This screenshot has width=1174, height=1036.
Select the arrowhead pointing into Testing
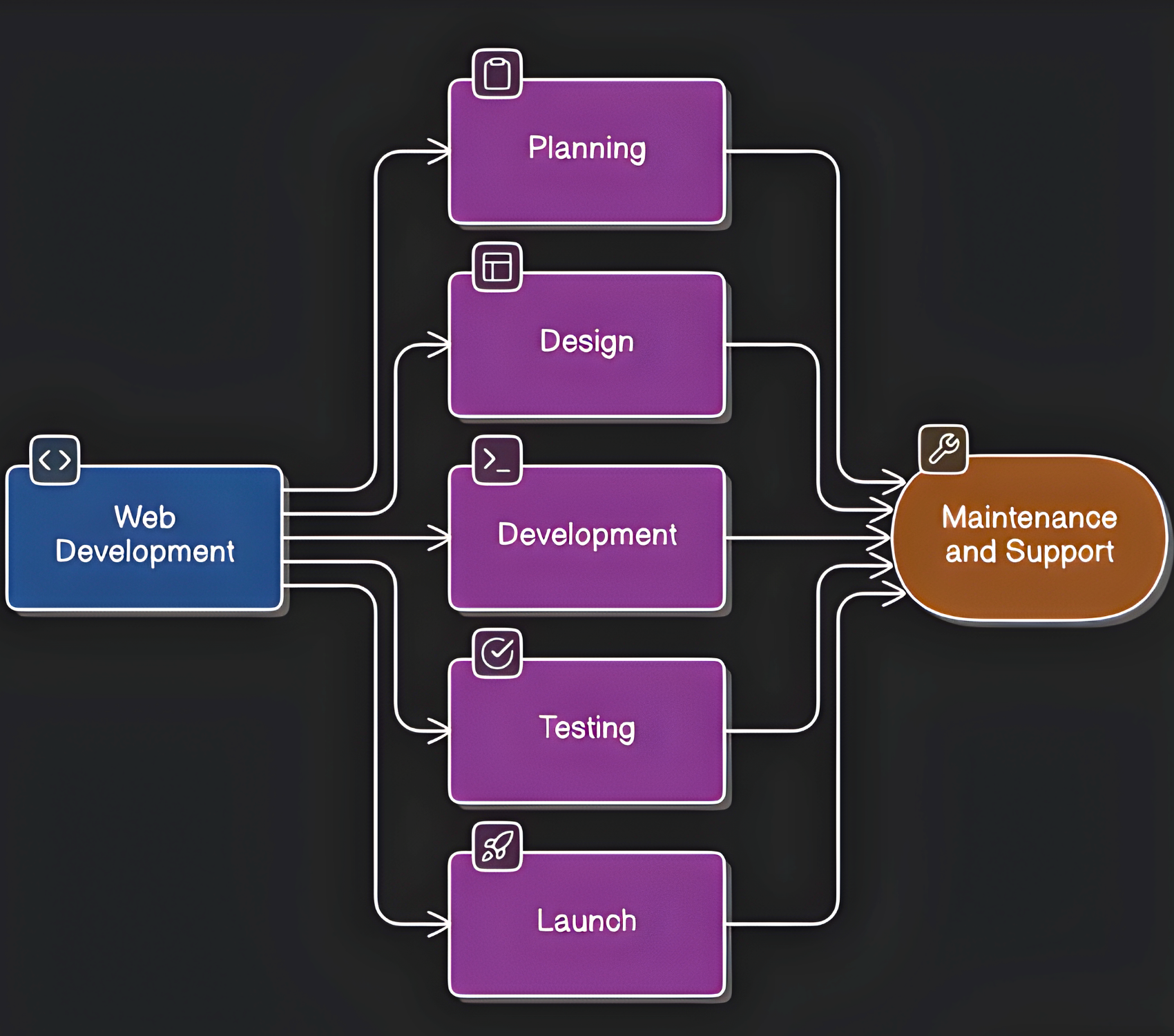click(439, 730)
